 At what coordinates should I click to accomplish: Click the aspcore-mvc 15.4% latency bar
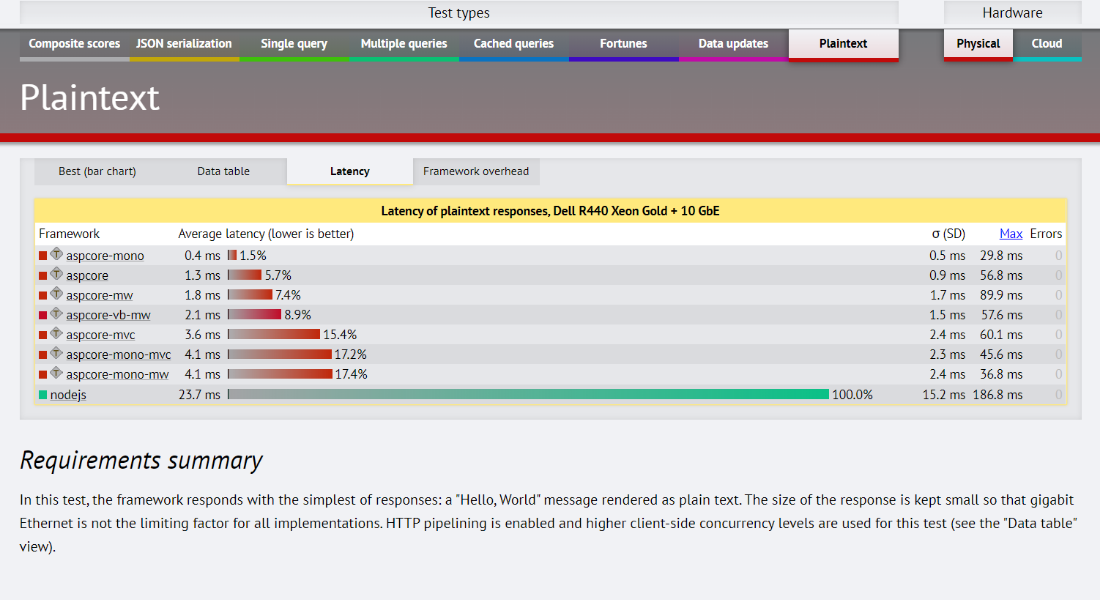(274, 335)
